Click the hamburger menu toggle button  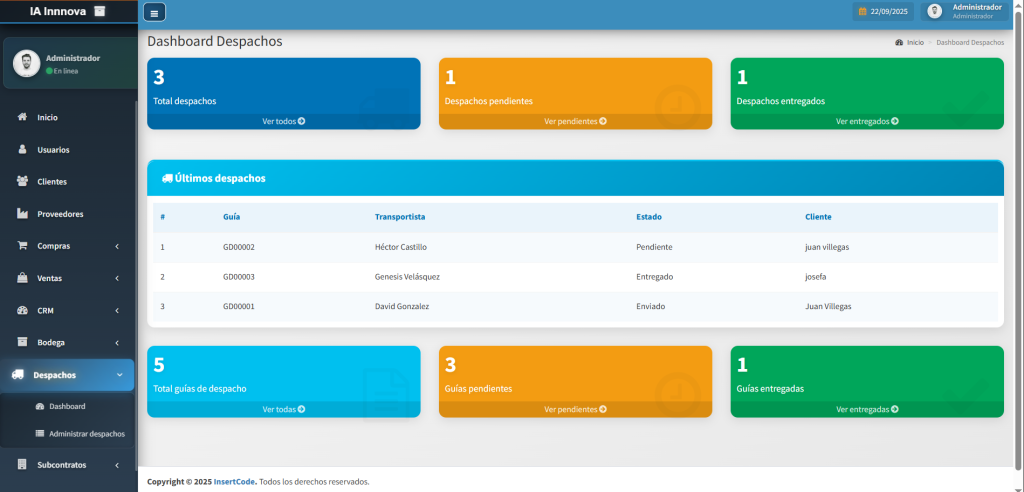(x=155, y=12)
